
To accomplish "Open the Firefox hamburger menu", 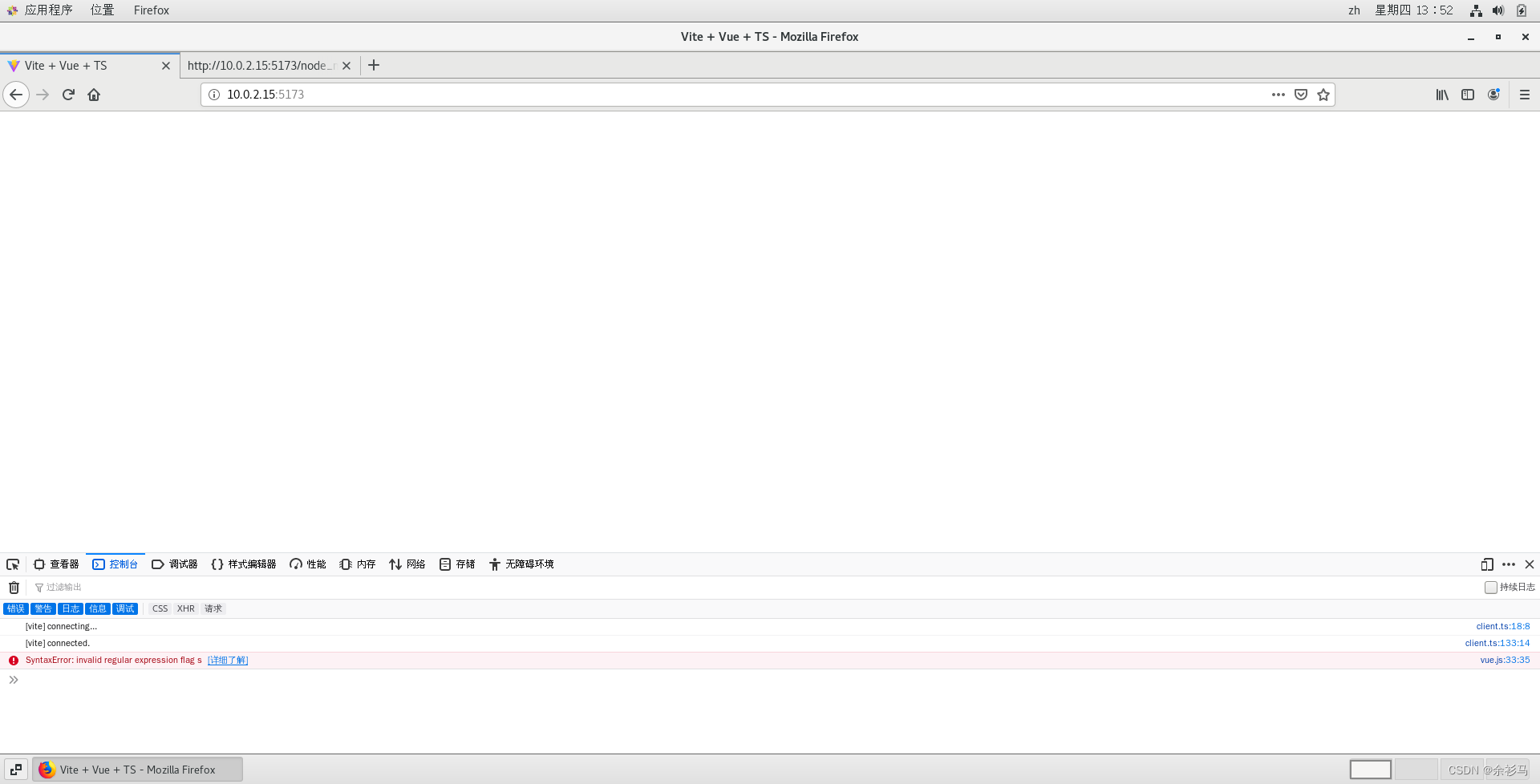I will pos(1525,95).
